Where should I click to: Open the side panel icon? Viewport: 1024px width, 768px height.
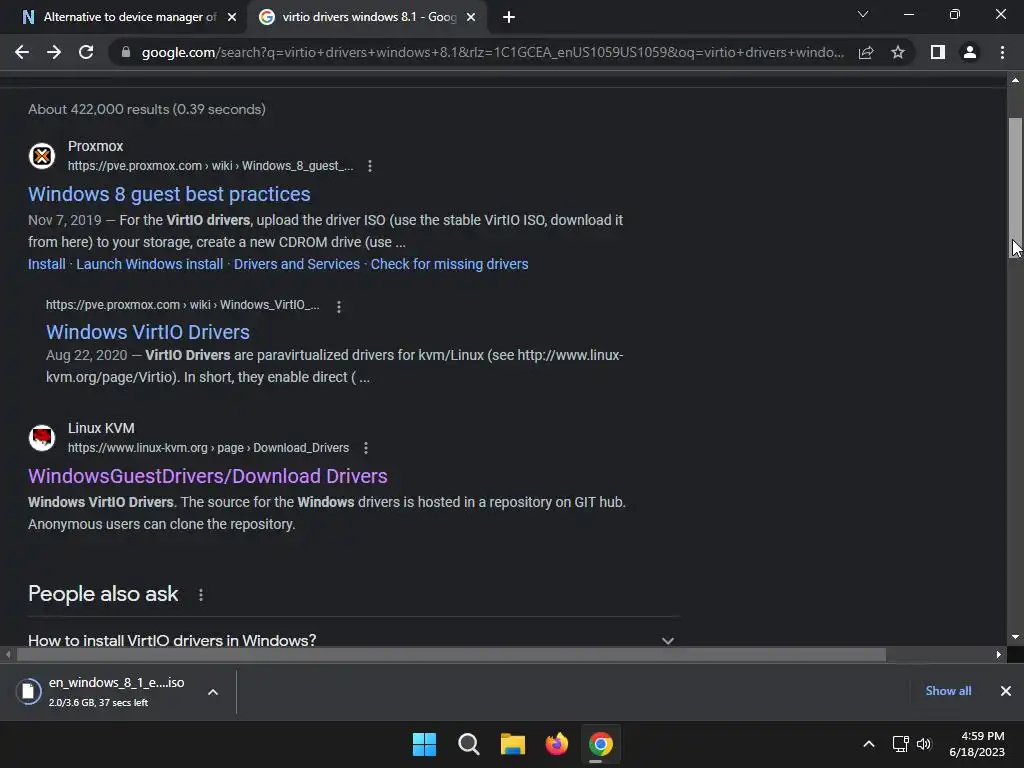click(x=938, y=52)
